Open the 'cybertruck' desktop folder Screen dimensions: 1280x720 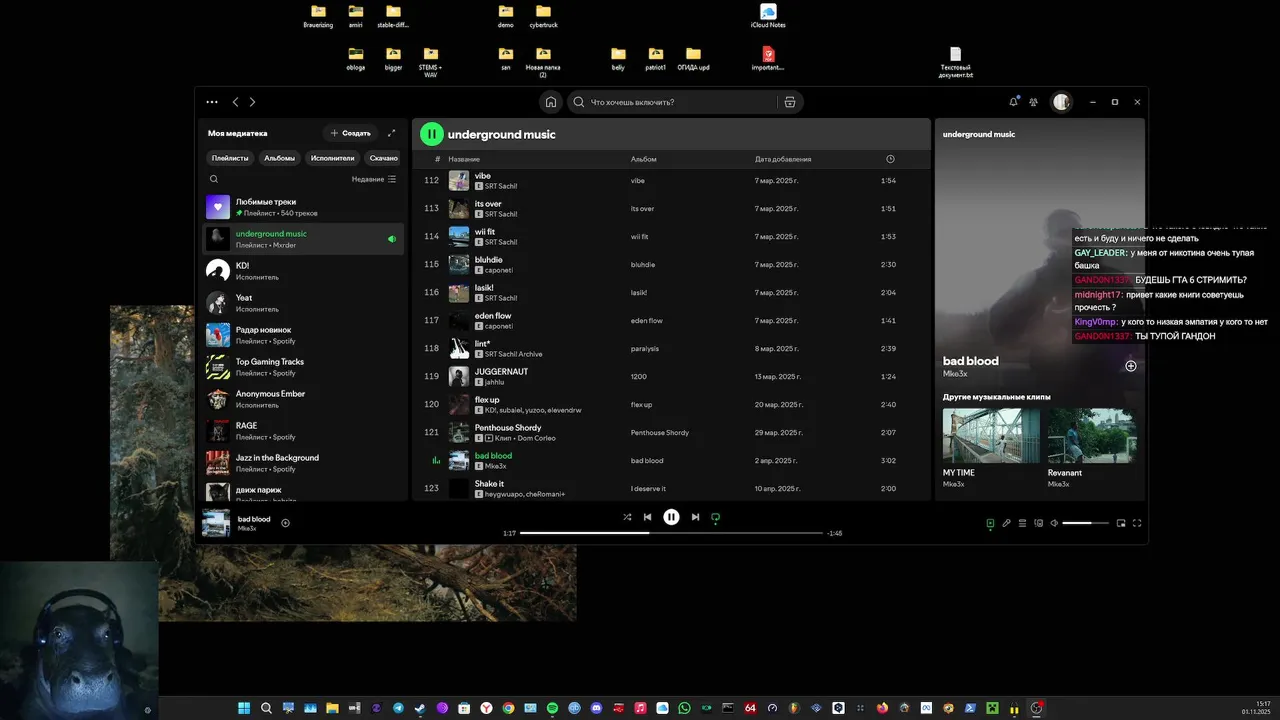click(543, 16)
